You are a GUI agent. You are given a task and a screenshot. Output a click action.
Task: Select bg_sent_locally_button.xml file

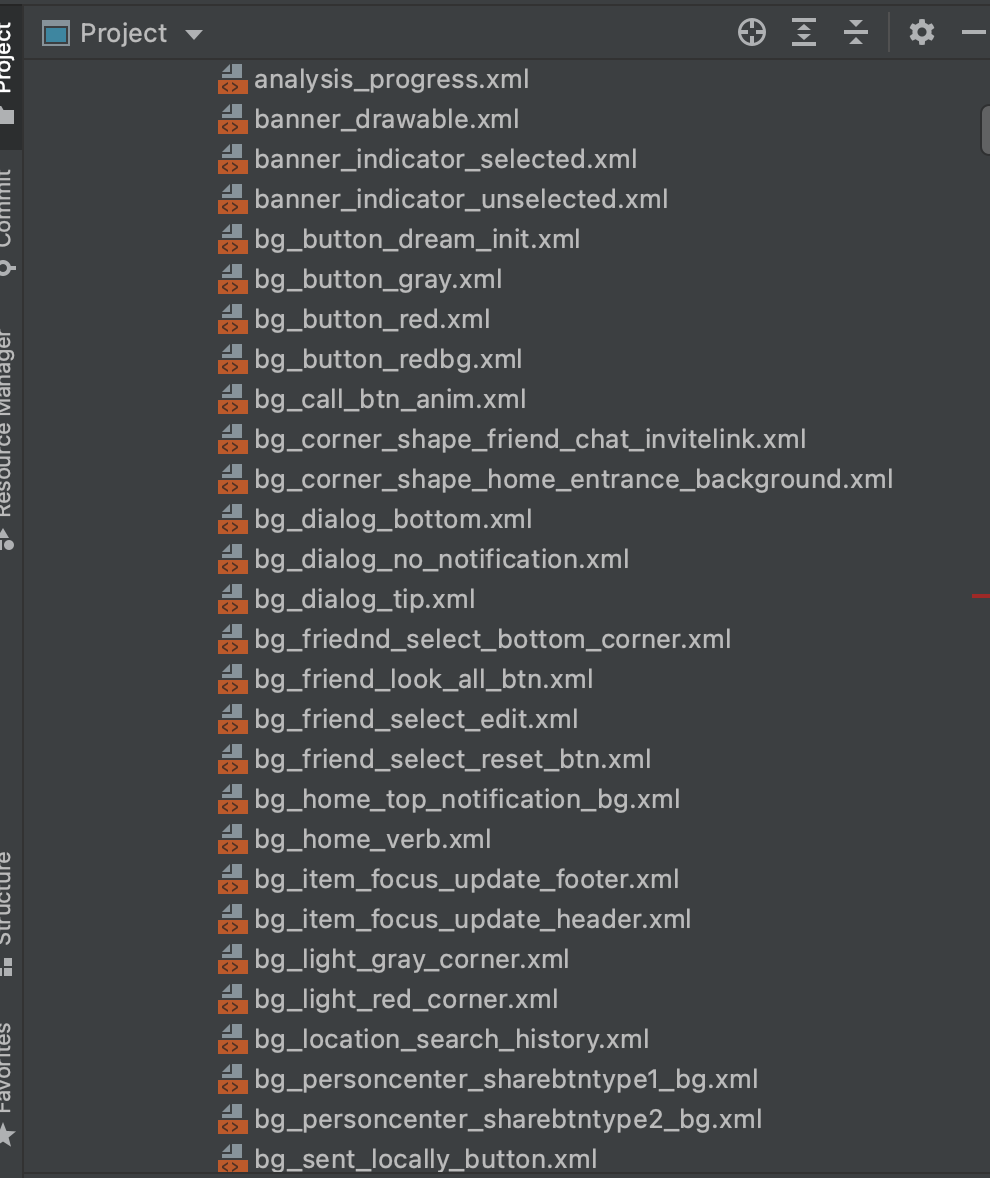tap(426, 1158)
